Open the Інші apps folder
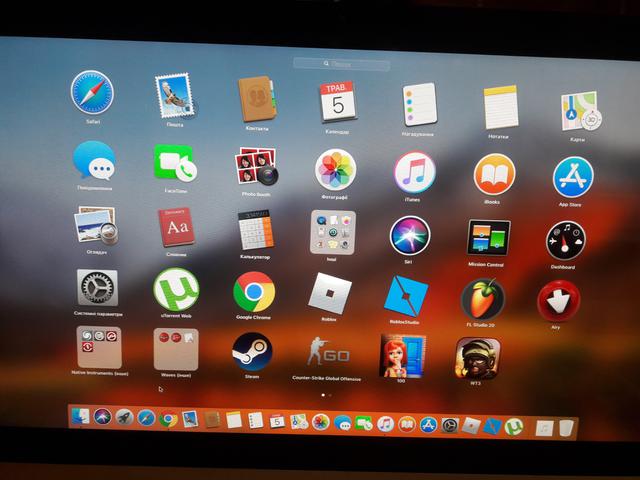The image size is (640, 480). point(332,231)
